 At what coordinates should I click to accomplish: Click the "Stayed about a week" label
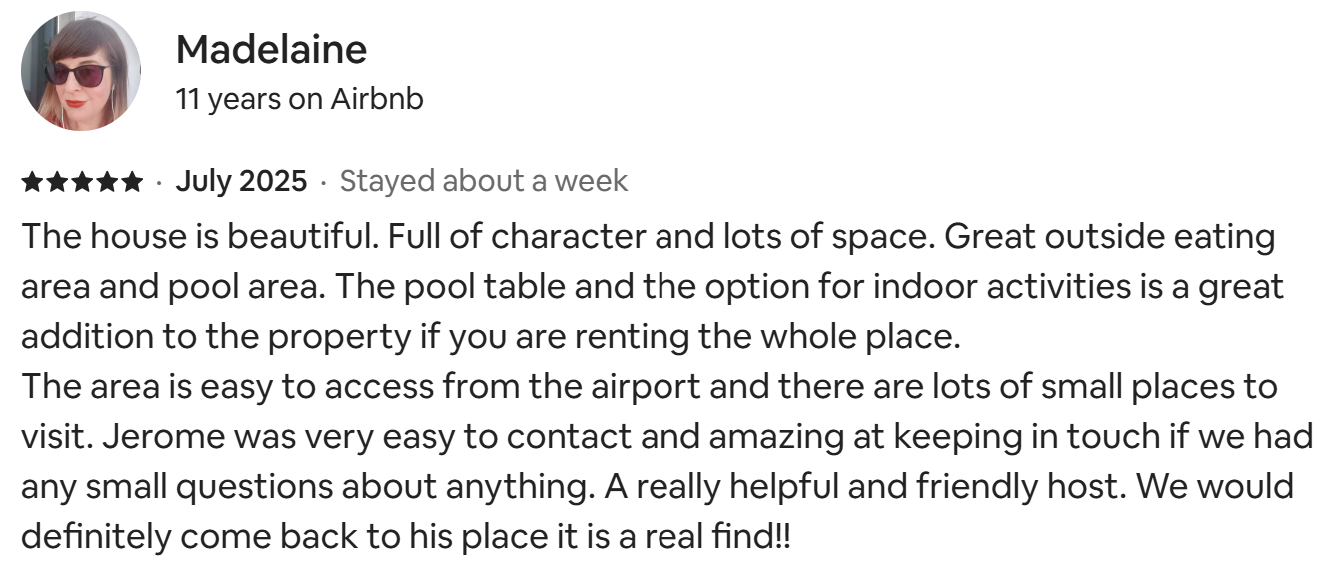pyautogui.click(x=484, y=181)
